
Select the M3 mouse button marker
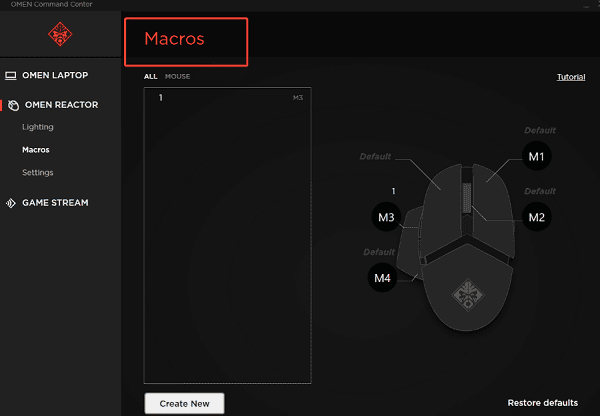(x=385, y=216)
